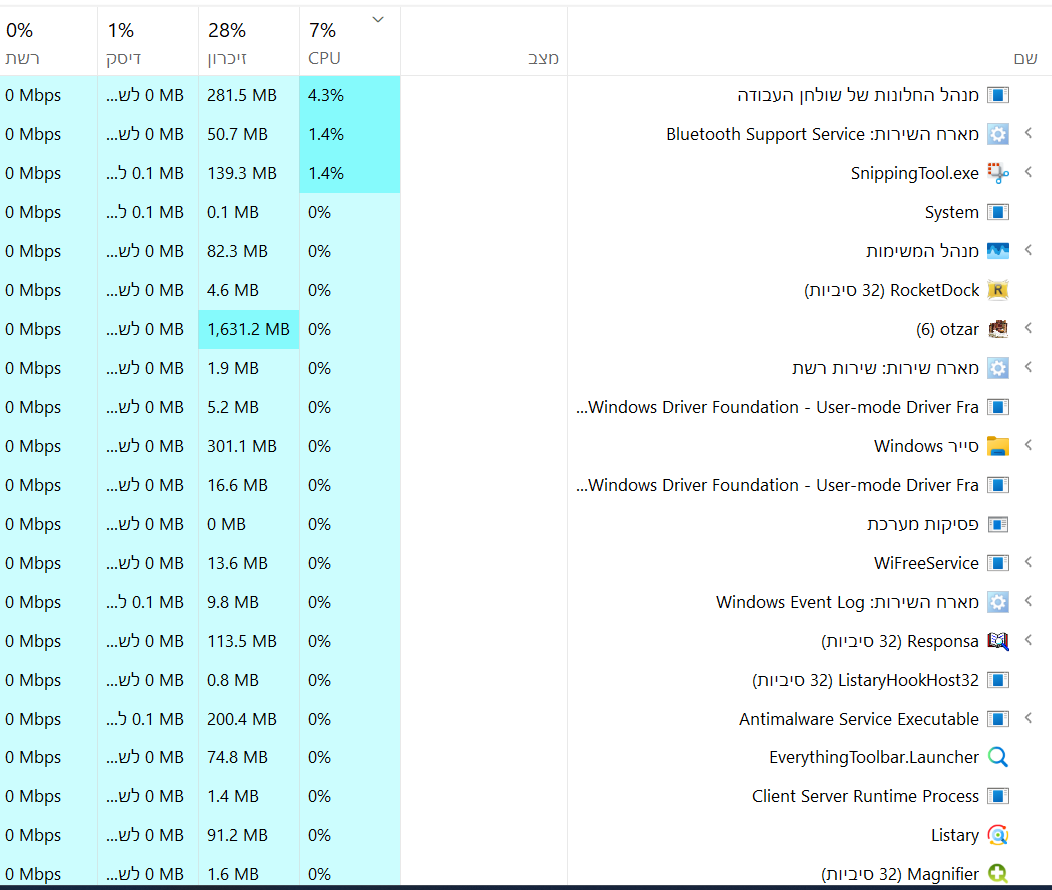1052x890 pixels.
Task: Click the Windows Explorer folder icon
Action: coord(997,446)
